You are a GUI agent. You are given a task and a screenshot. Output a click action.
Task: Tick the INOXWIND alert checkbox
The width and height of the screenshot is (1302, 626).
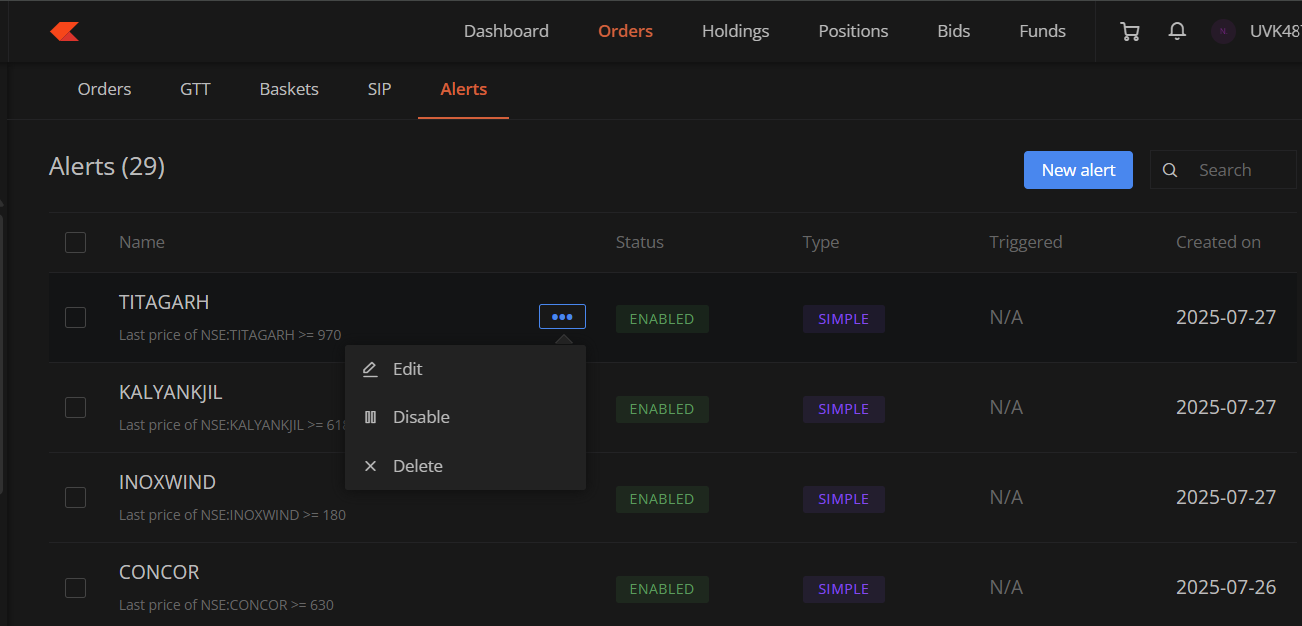point(75,497)
